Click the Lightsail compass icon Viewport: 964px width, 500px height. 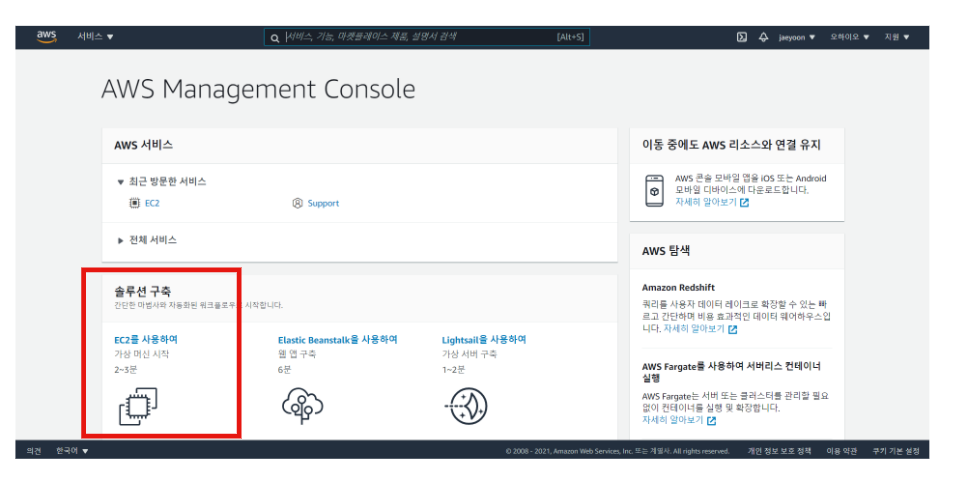point(466,406)
